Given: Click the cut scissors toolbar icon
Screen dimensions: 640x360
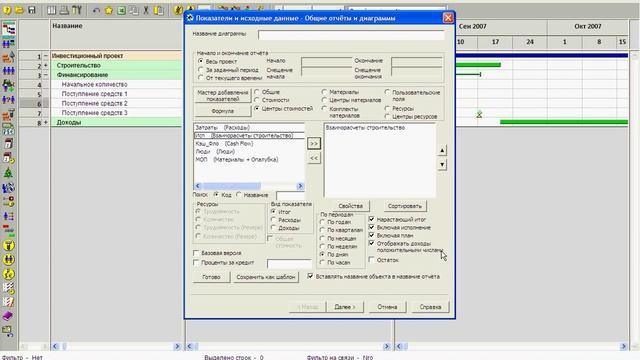Looking at the screenshot, I should click(146, 10).
